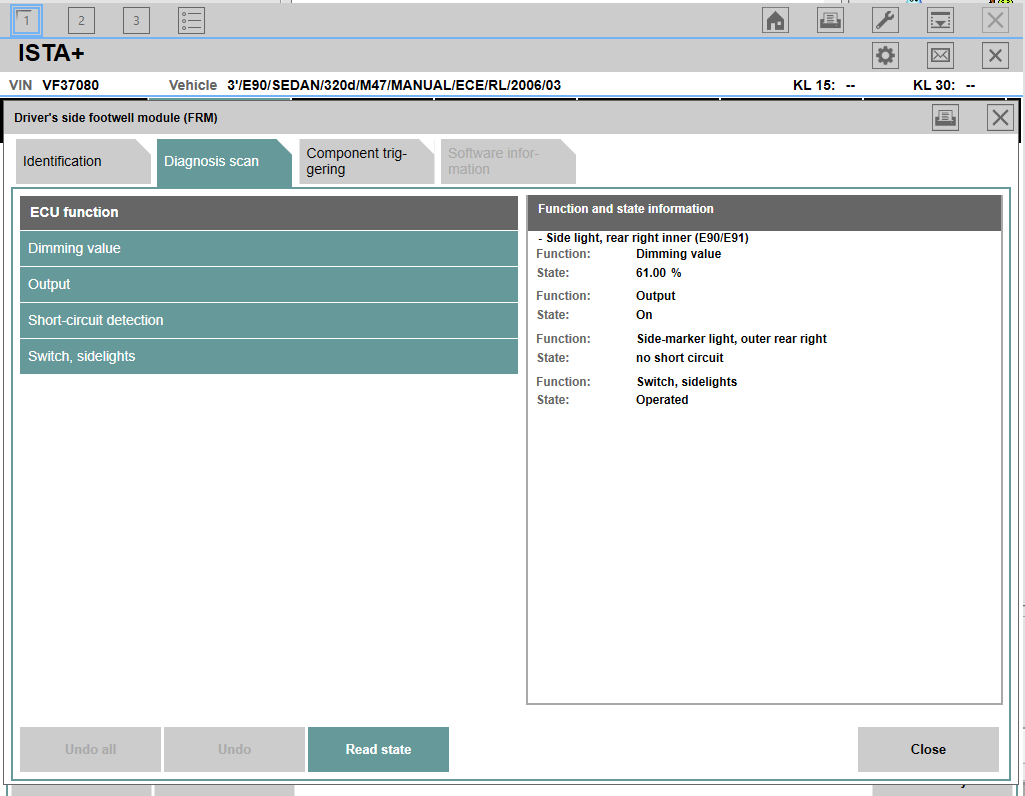Select Switch, sidelights function row

[269, 356]
